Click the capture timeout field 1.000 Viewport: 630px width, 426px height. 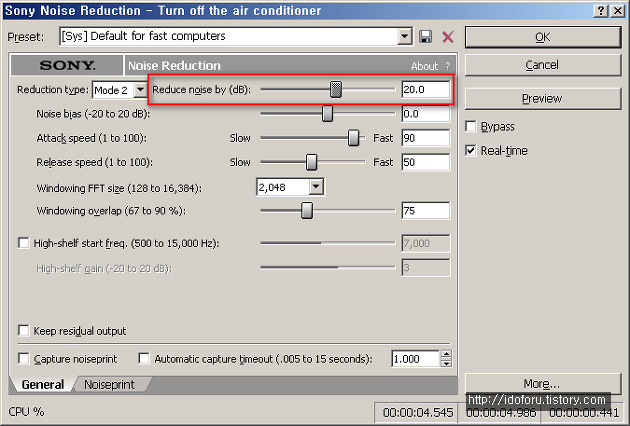pyautogui.click(x=416, y=358)
